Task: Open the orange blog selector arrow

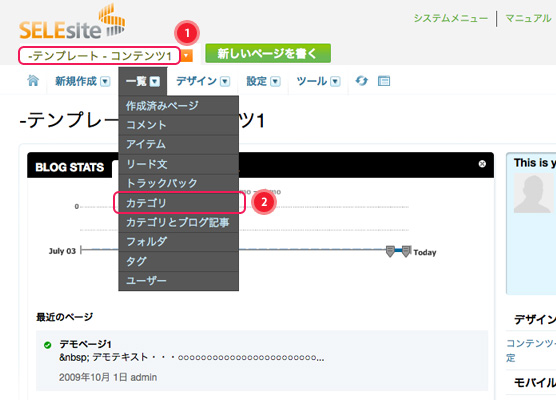Action: (x=187, y=56)
